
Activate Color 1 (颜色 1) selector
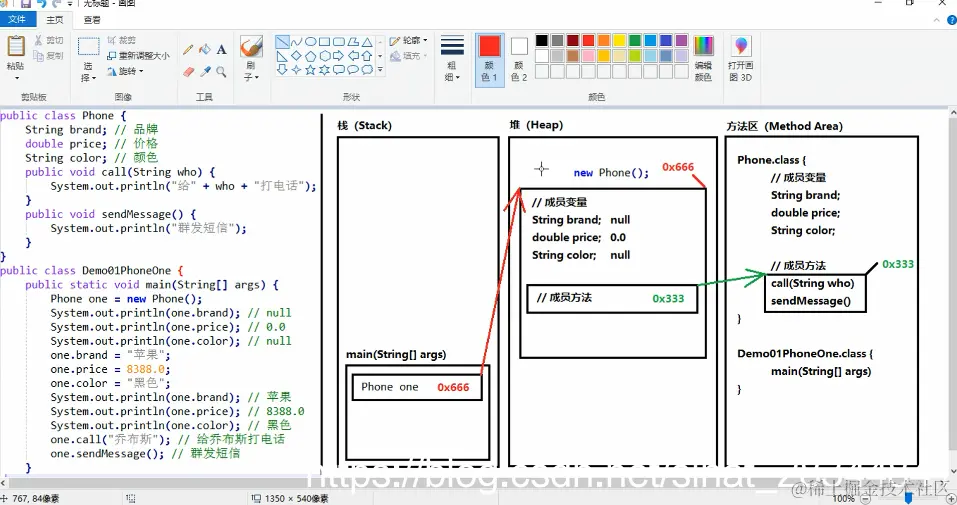point(489,59)
